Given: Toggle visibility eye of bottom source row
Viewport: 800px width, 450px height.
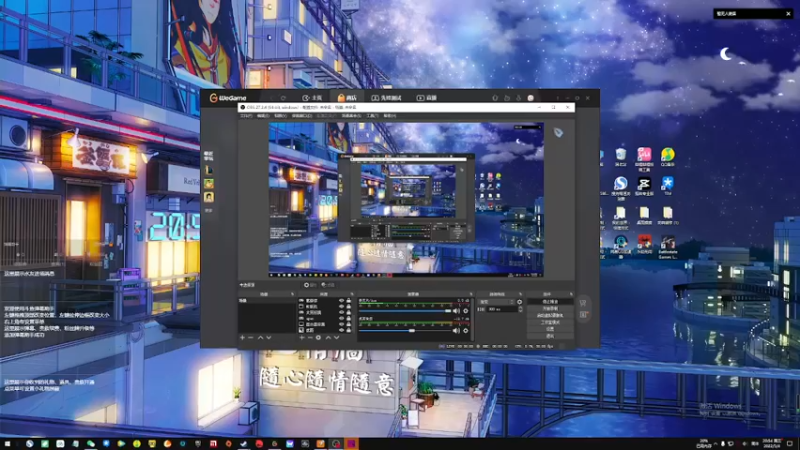Looking at the screenshot, I should click(341, 330).
